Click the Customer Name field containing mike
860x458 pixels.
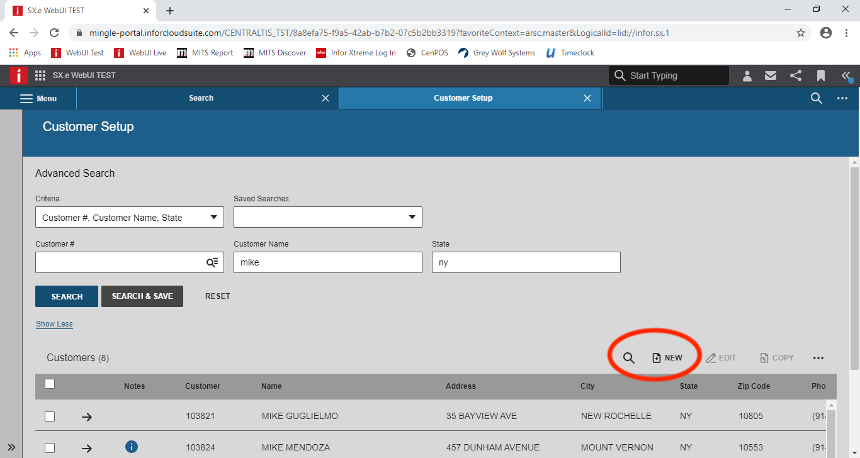tap(328, 262)
